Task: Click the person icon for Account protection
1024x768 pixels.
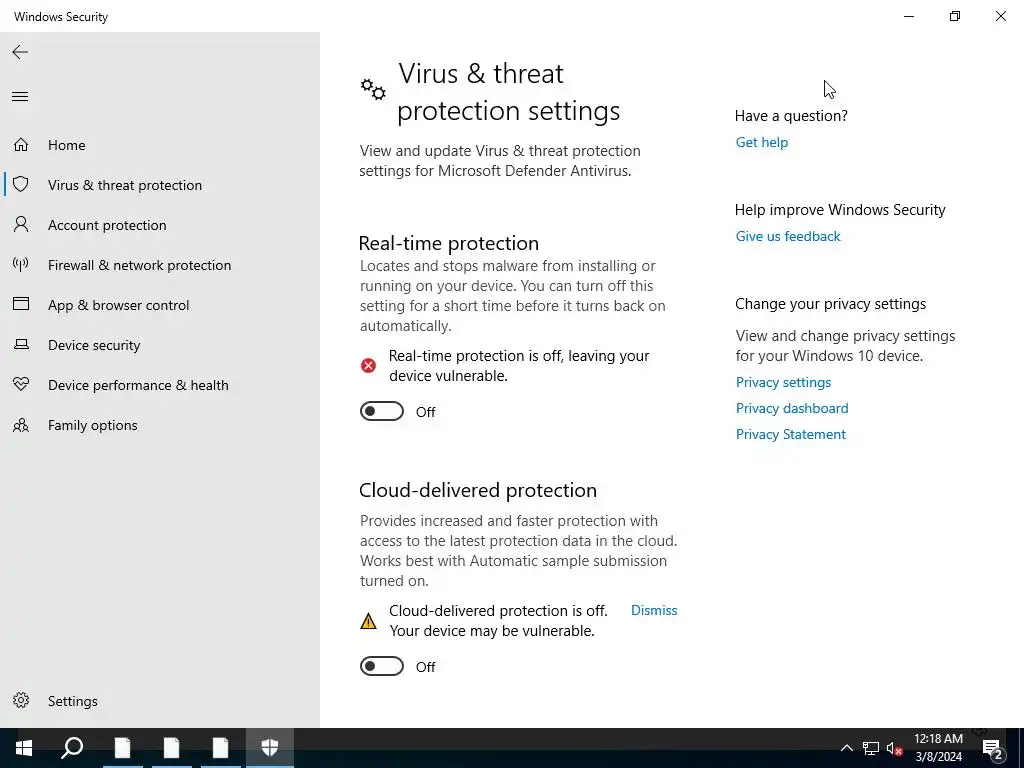Action: pos(21,225)
